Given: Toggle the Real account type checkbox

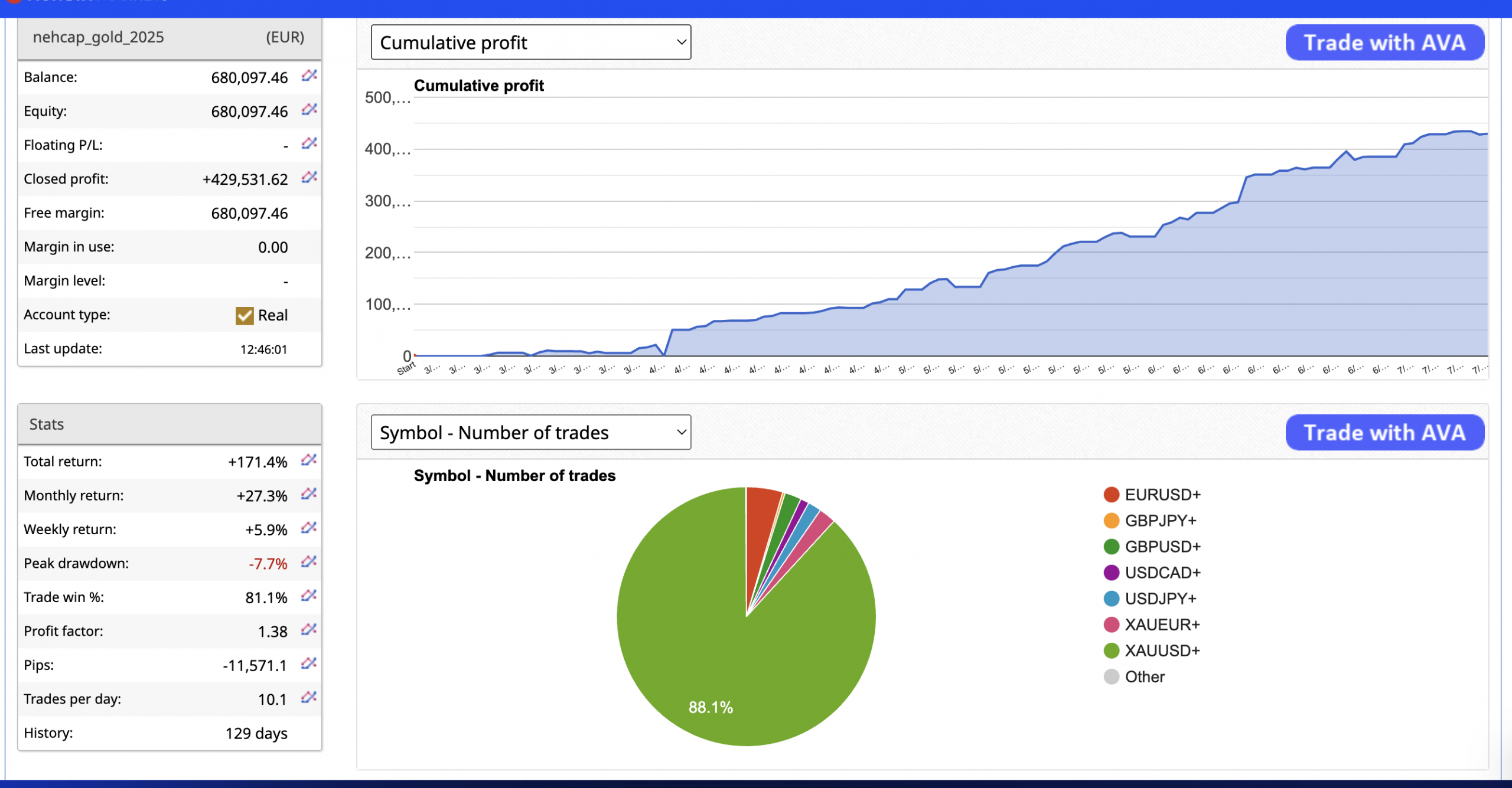Looking at the screenshot, I should (245, 316).
